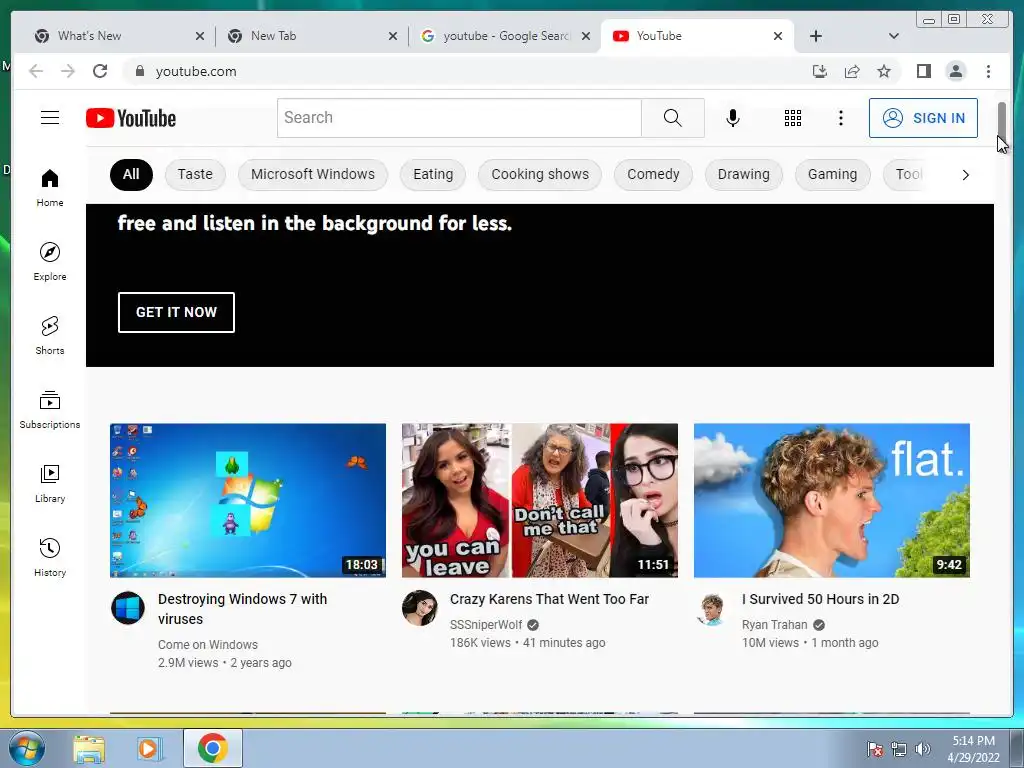Screen dimensions: 1024x768
Task: Click the SSSniperWolf channel avatar
Action: (419, 608)
